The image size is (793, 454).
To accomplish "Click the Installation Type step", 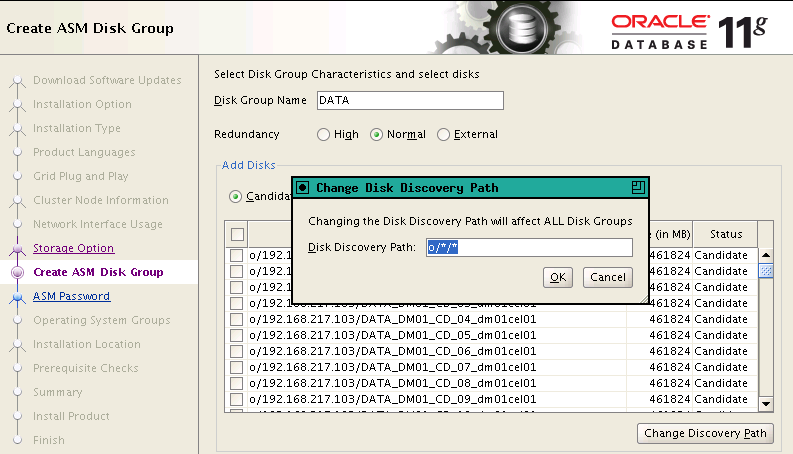I will point(77,128).
